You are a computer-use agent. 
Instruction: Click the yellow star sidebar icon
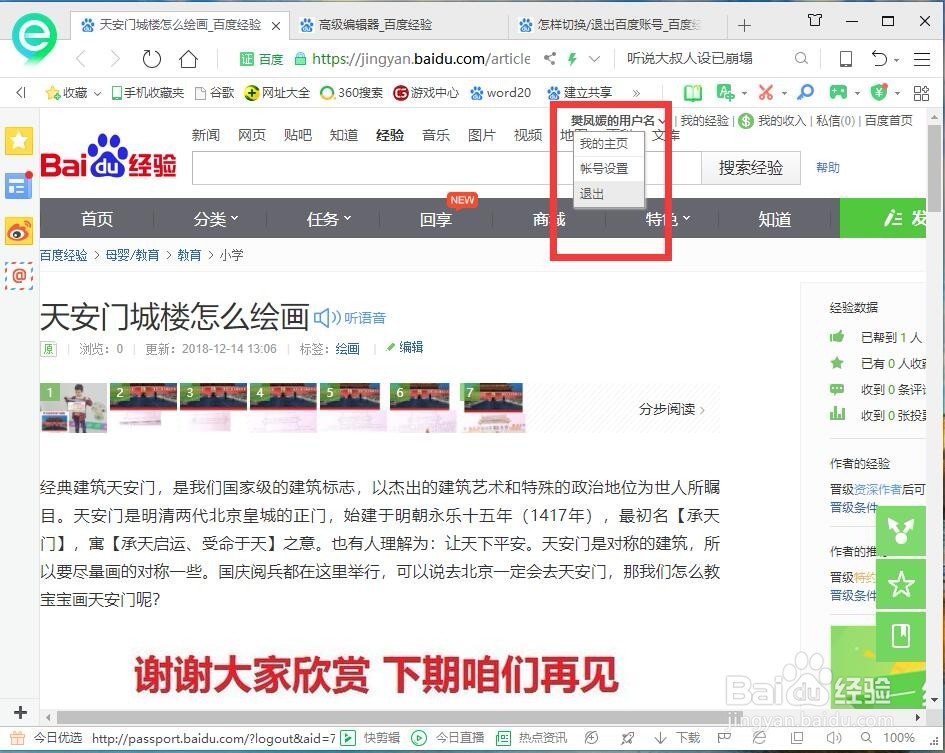[x=19, y=141]
